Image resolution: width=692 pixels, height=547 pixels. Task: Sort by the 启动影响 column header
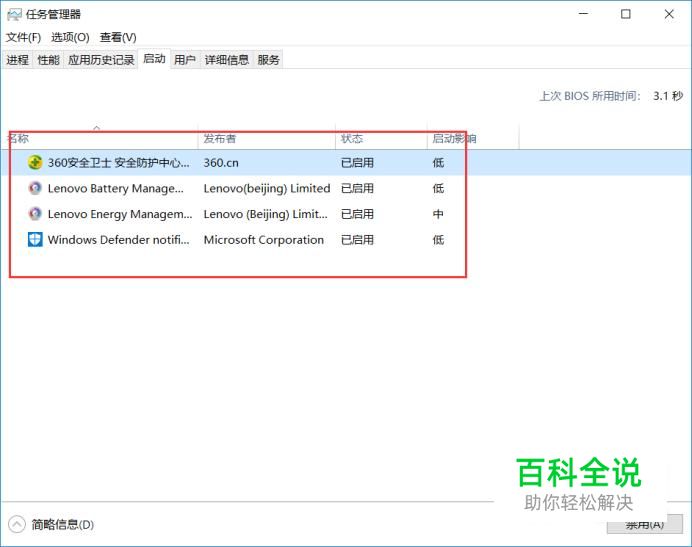(473, 138)
